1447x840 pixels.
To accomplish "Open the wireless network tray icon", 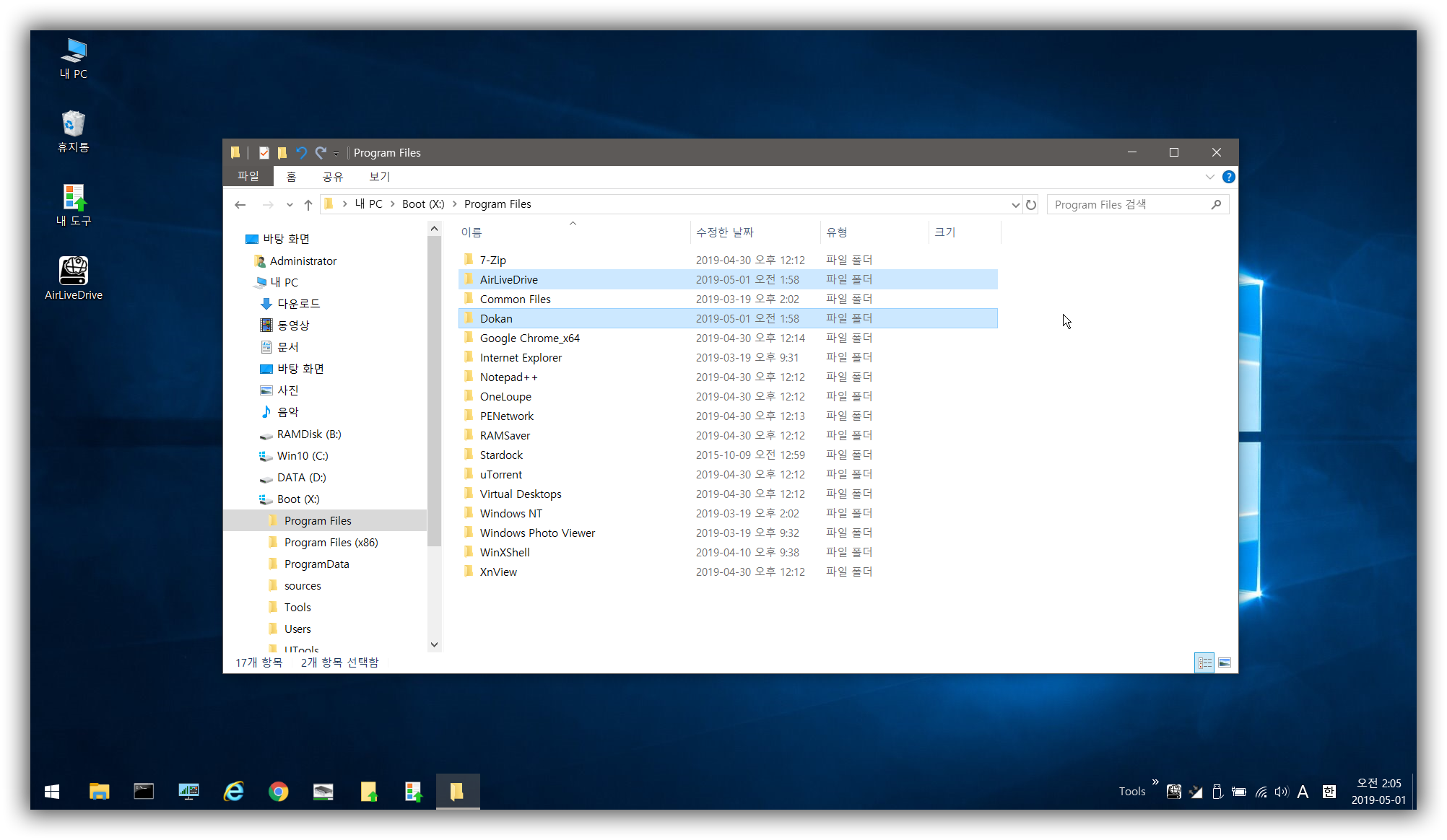I will point(1261,792).
